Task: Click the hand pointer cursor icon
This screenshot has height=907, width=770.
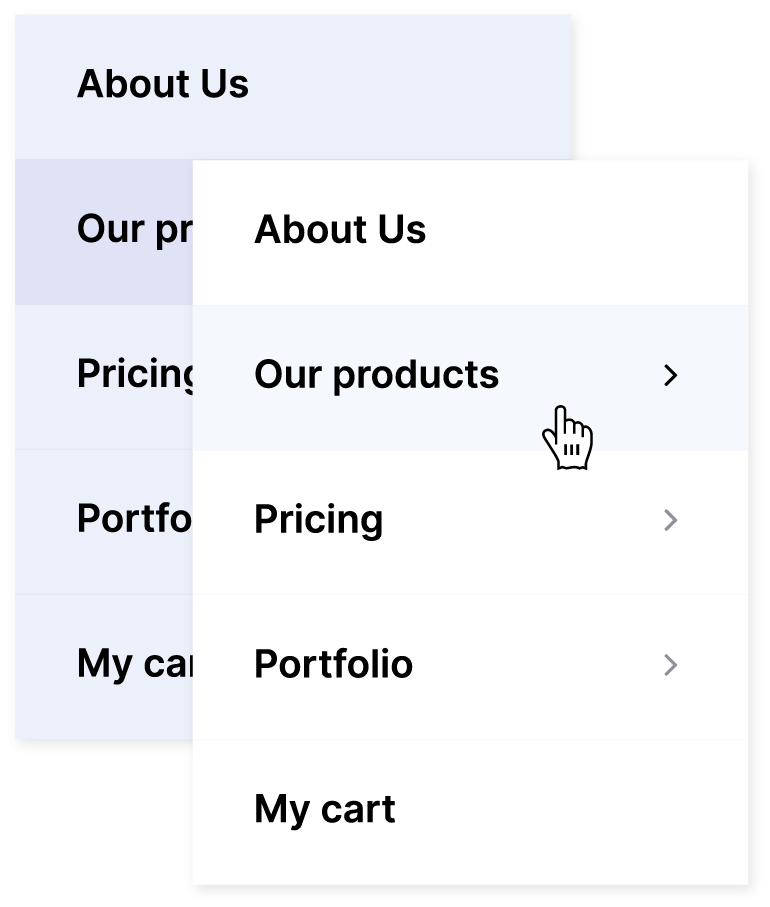Action: point(568,438)
